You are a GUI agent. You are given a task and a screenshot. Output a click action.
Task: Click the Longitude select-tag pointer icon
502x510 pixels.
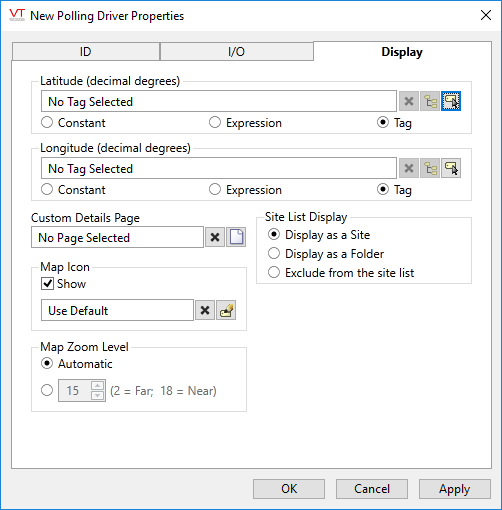[x=451, y=168]
